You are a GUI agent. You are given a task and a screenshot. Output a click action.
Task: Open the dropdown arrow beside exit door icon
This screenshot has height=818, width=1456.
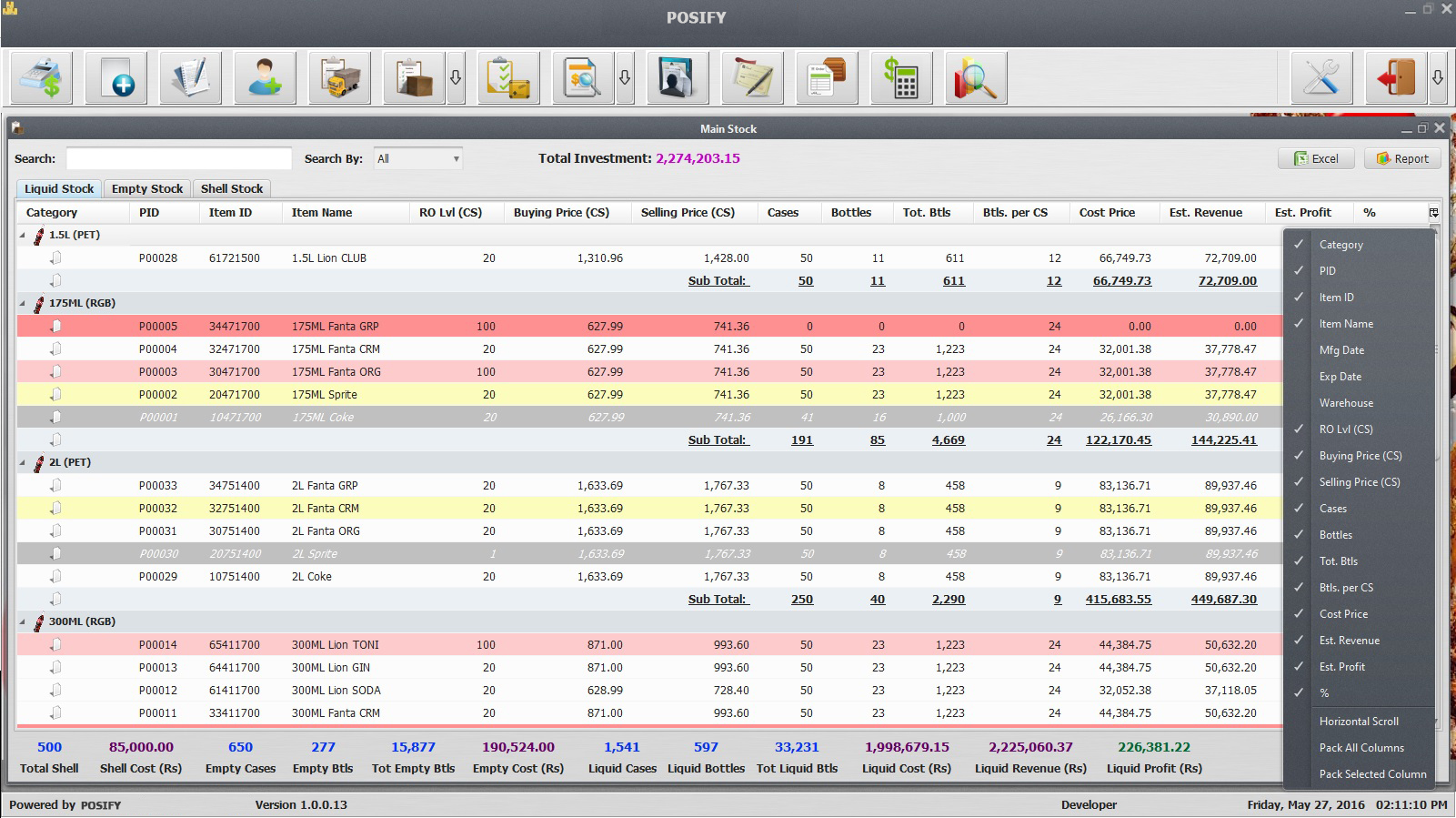pos(1438,78)
